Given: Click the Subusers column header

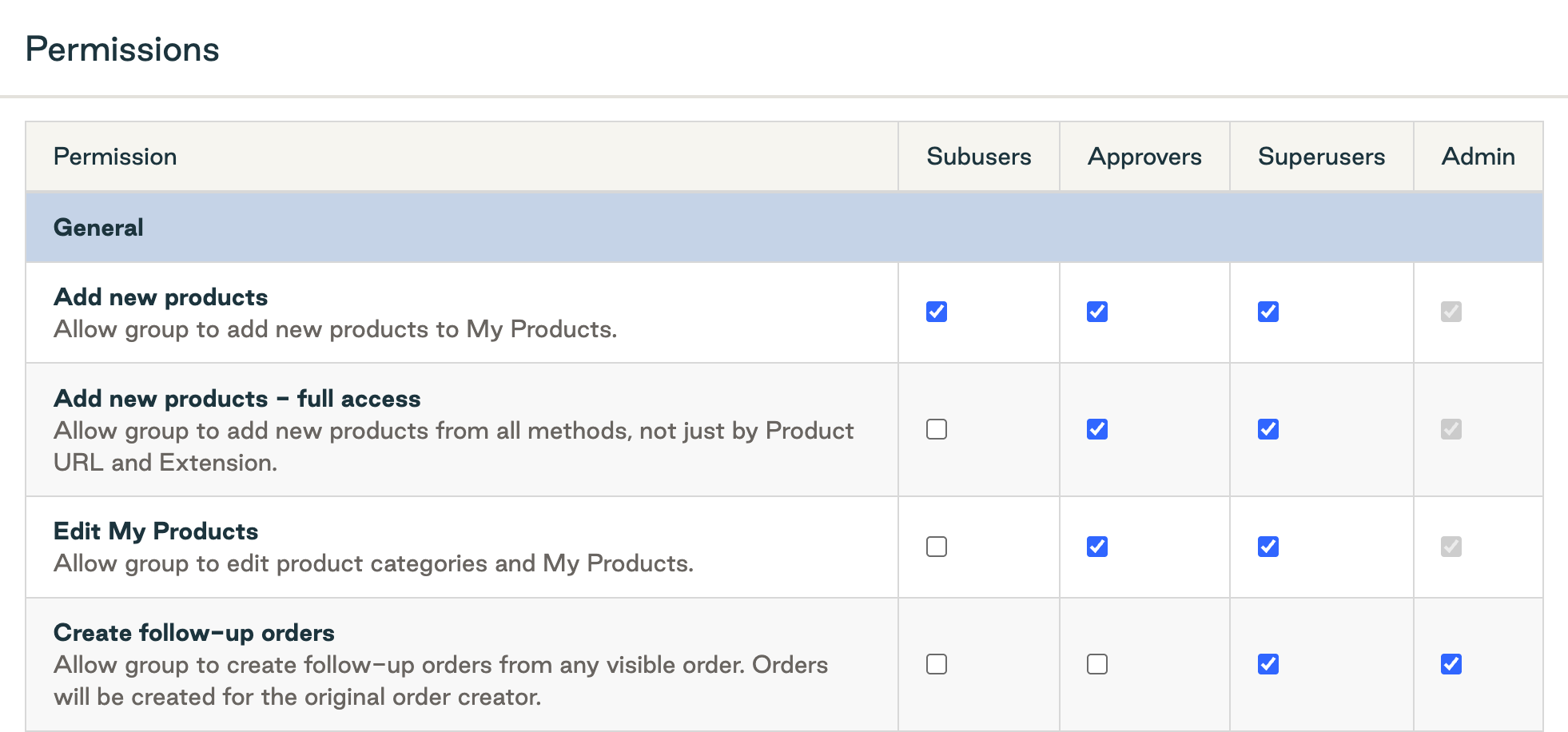Looking at the screenshot, I should click(979, 157).
